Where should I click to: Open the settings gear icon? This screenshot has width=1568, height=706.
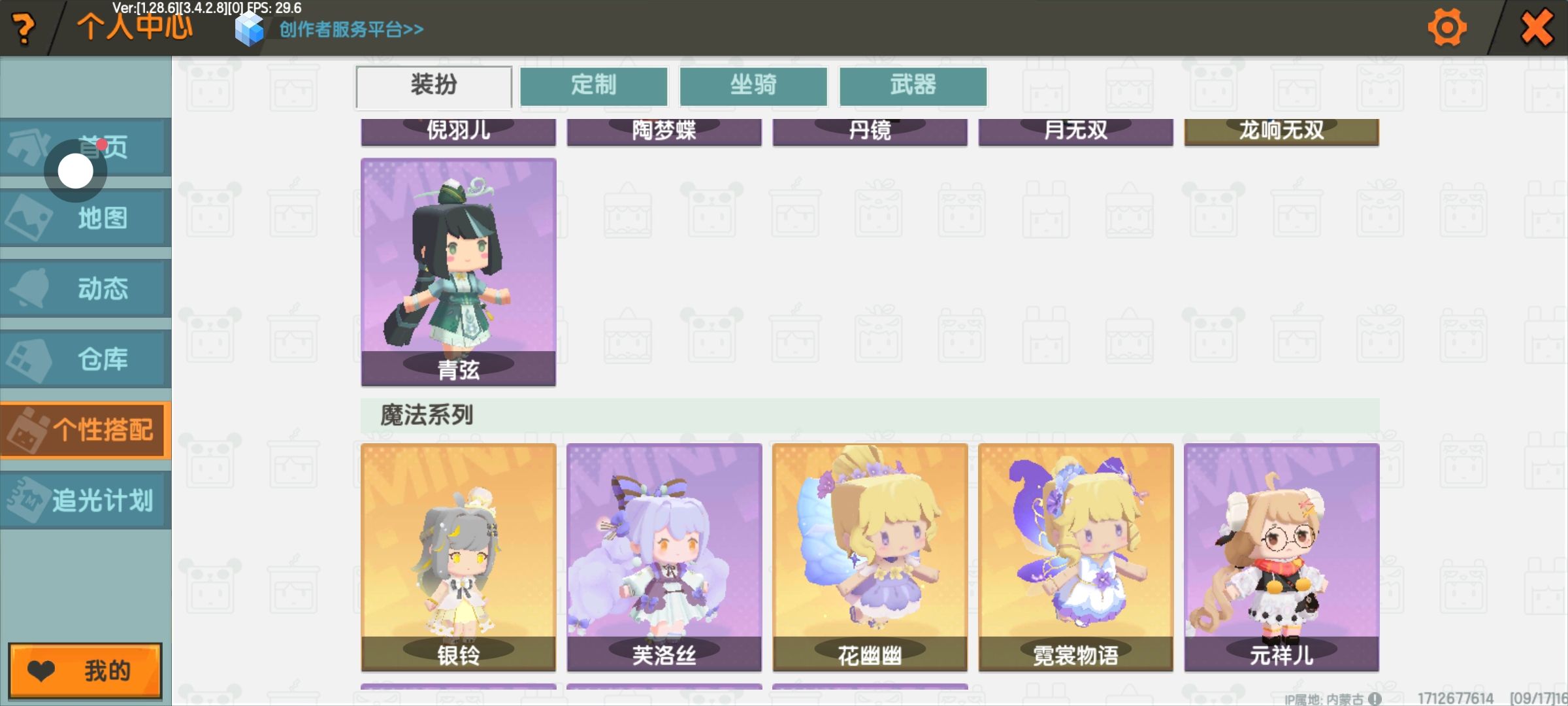1447,28
